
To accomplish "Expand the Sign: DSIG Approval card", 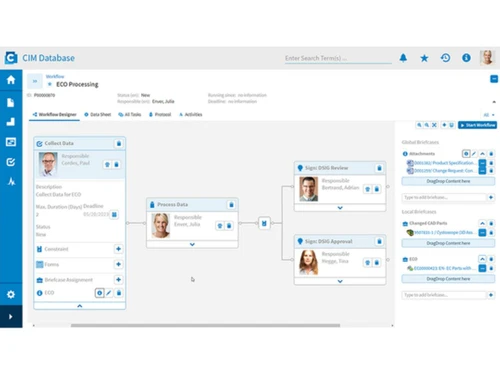I will [340, 281].
